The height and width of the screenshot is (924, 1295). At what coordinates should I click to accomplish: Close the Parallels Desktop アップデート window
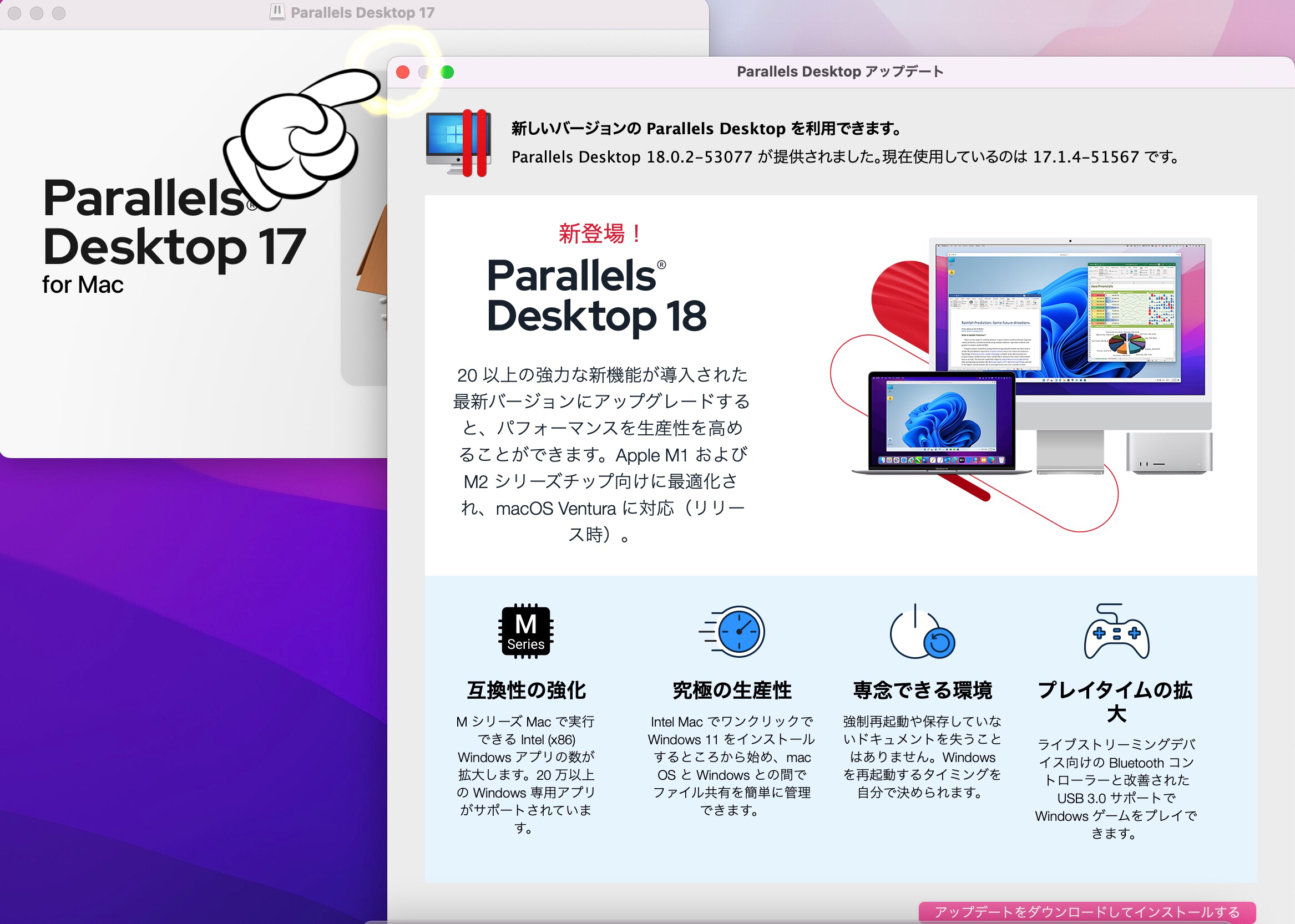tap(403, 72)
